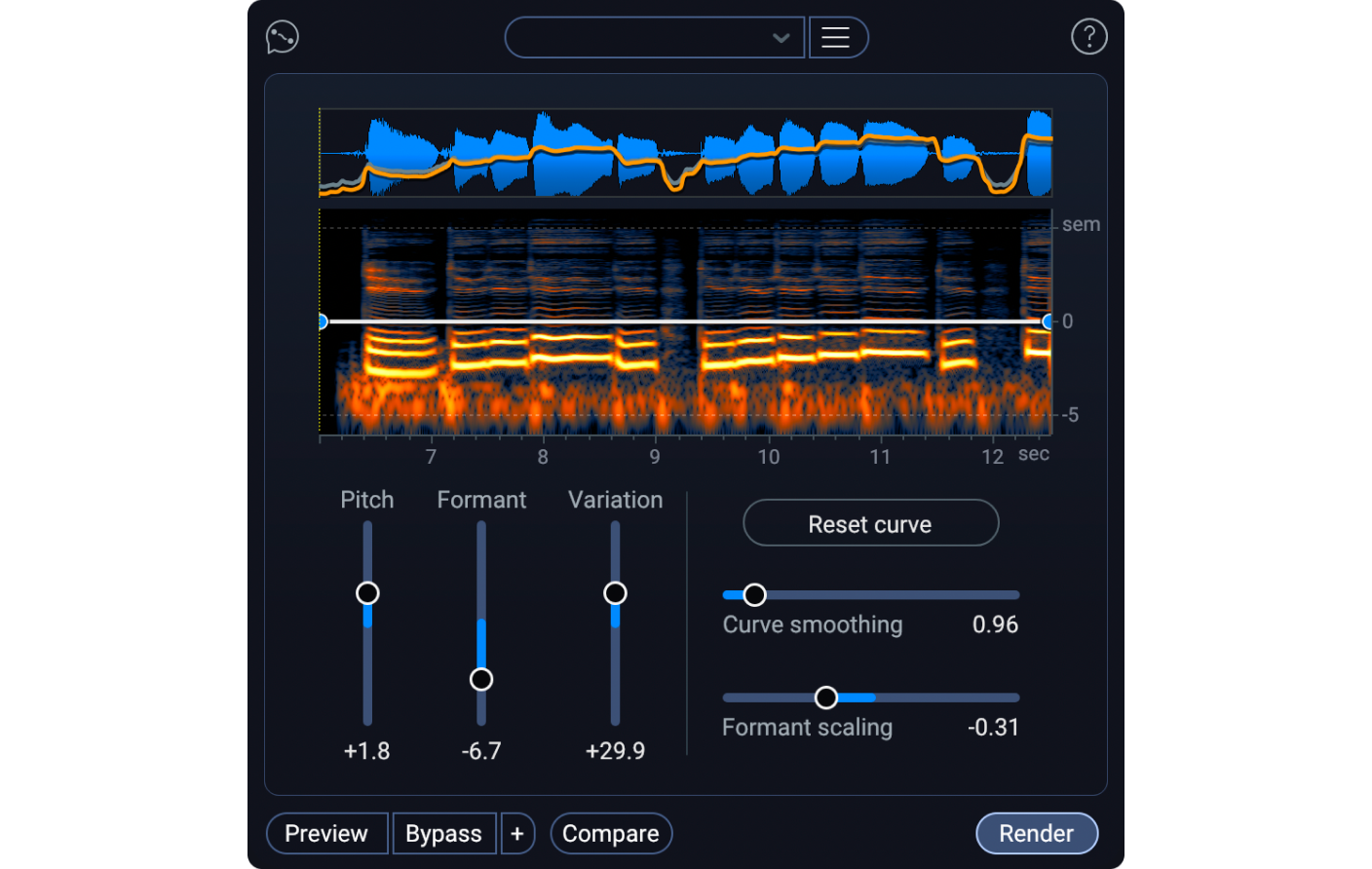Viewport: 1372px width, 869px height.
Task: Click the Formant scaling slider knob
Action: [826, 698]
